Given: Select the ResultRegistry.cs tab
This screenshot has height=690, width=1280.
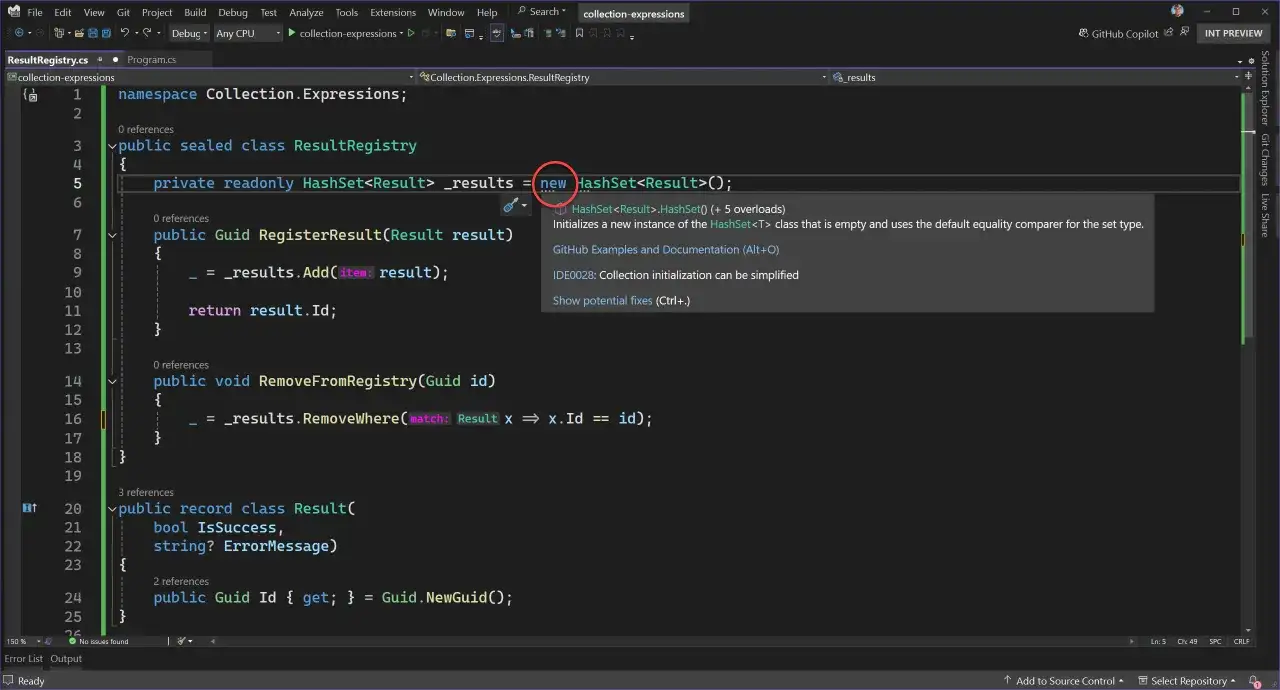Looking at the screenshot, I should click(47, 60).
